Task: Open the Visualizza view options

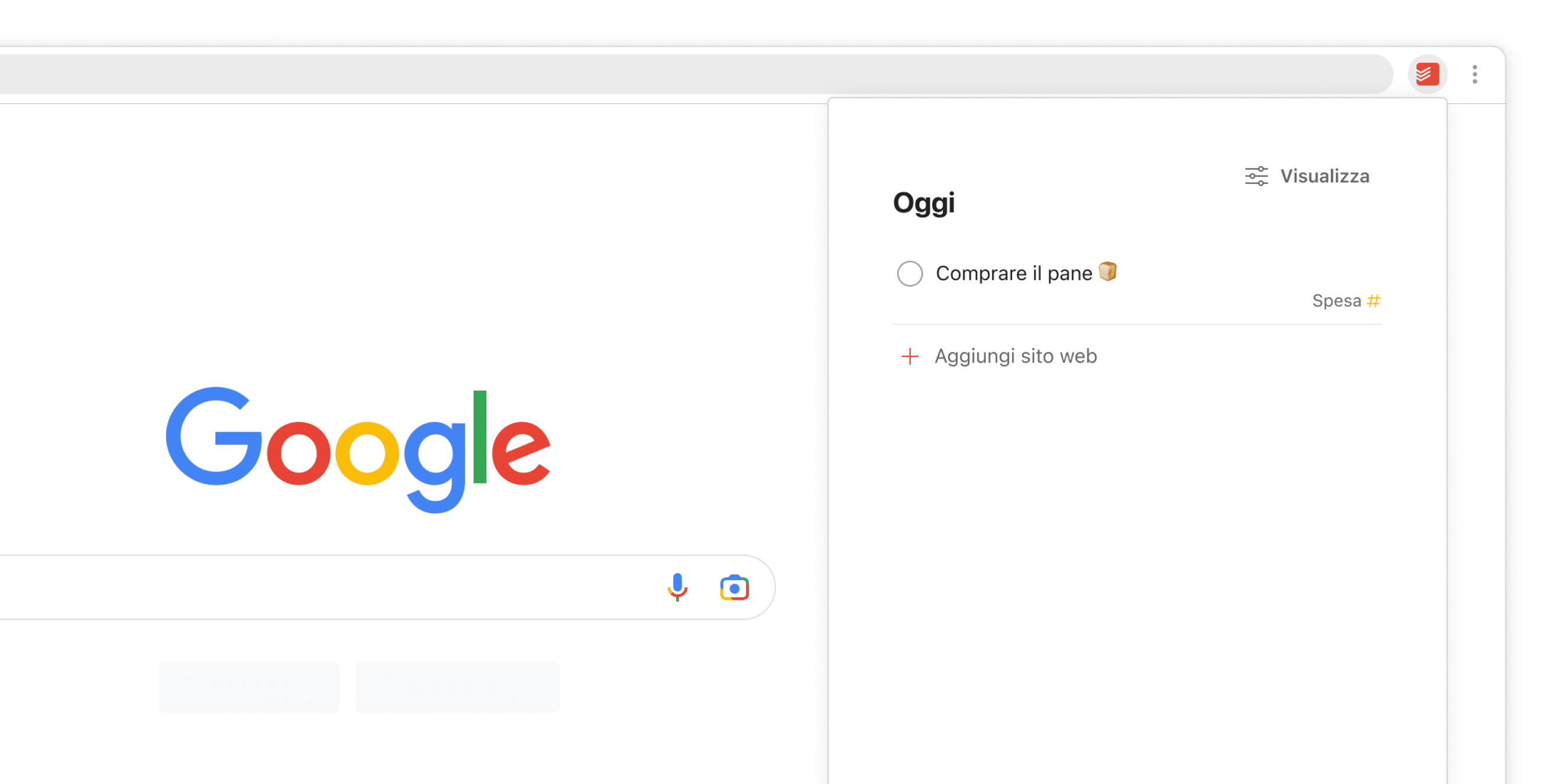Action: click(1307, 176)
